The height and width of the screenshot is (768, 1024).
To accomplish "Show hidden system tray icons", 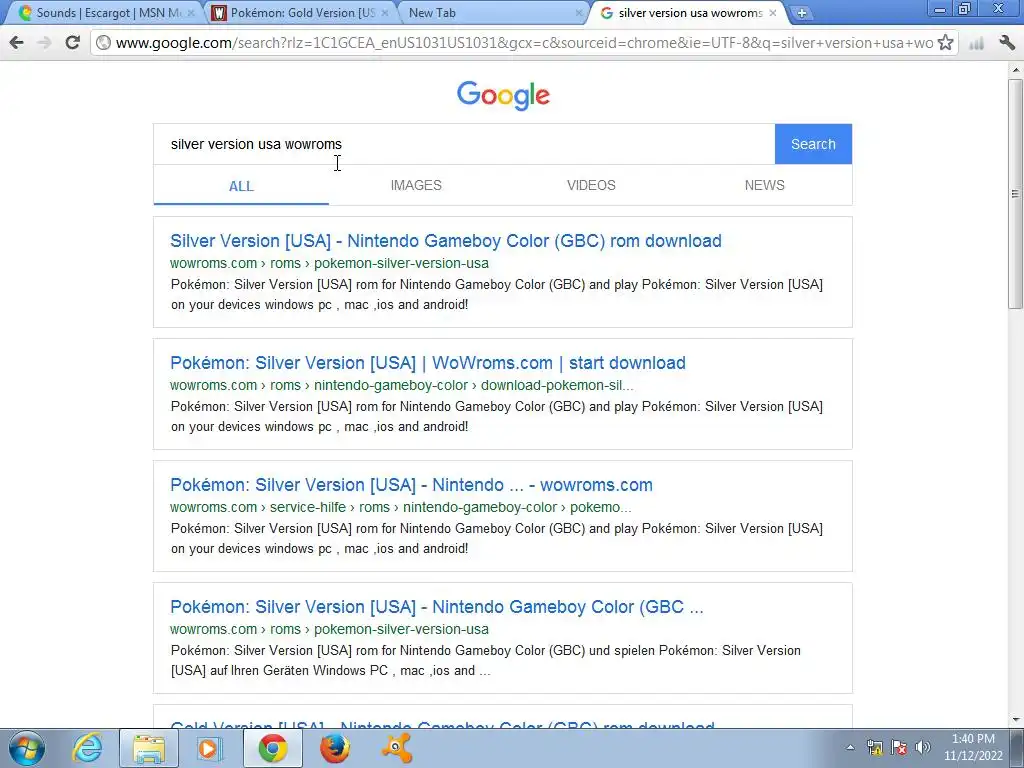I will [850, 748].
